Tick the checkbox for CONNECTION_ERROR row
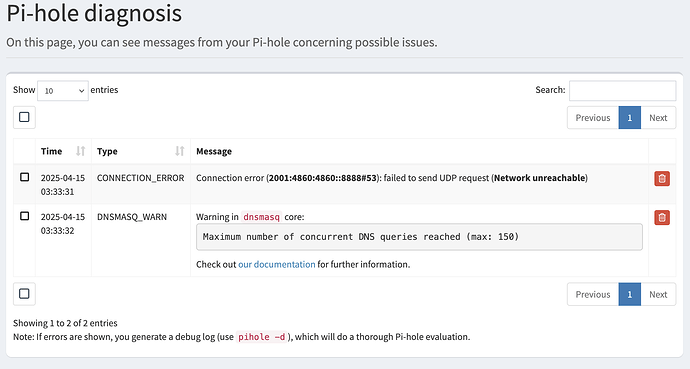 coord(25,177)
